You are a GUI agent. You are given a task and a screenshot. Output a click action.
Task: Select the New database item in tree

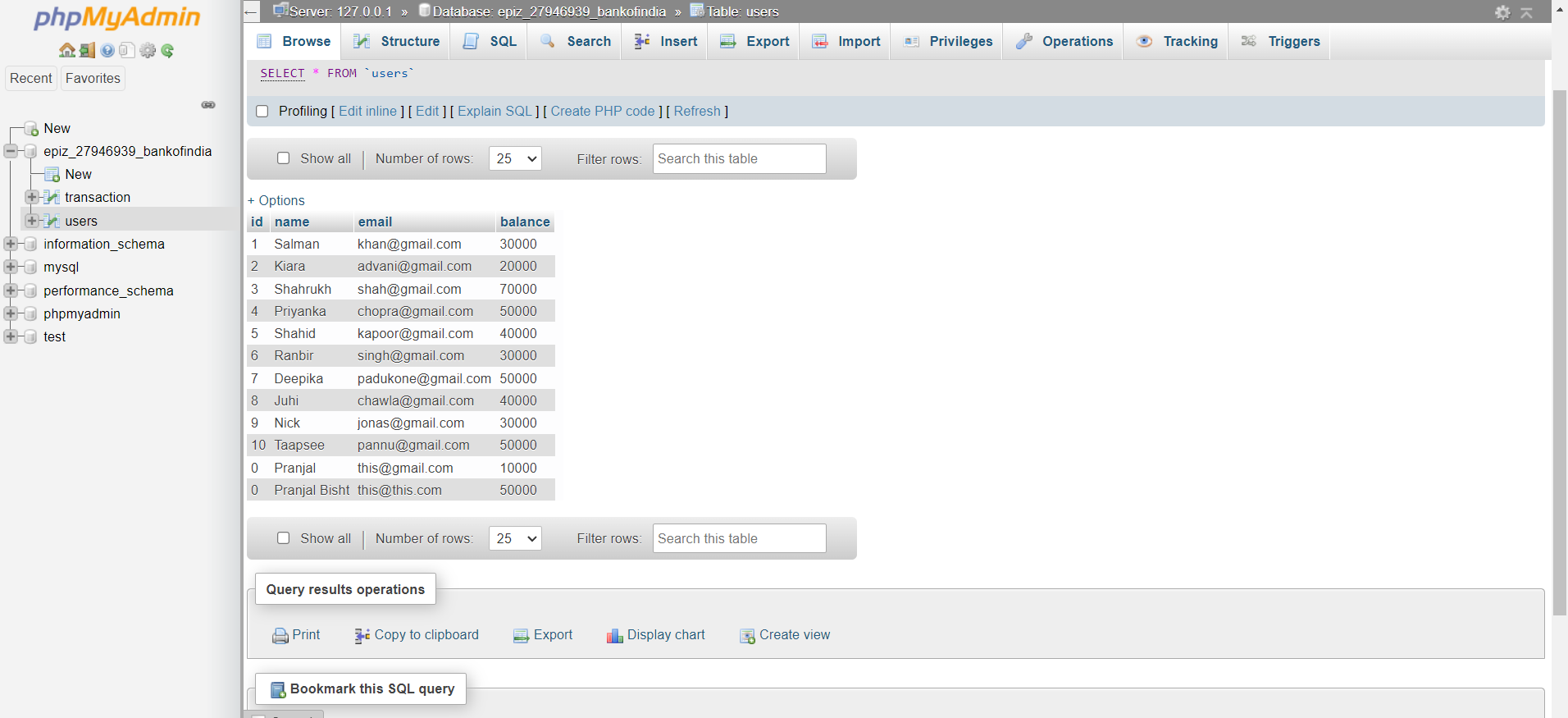point(57,128)
